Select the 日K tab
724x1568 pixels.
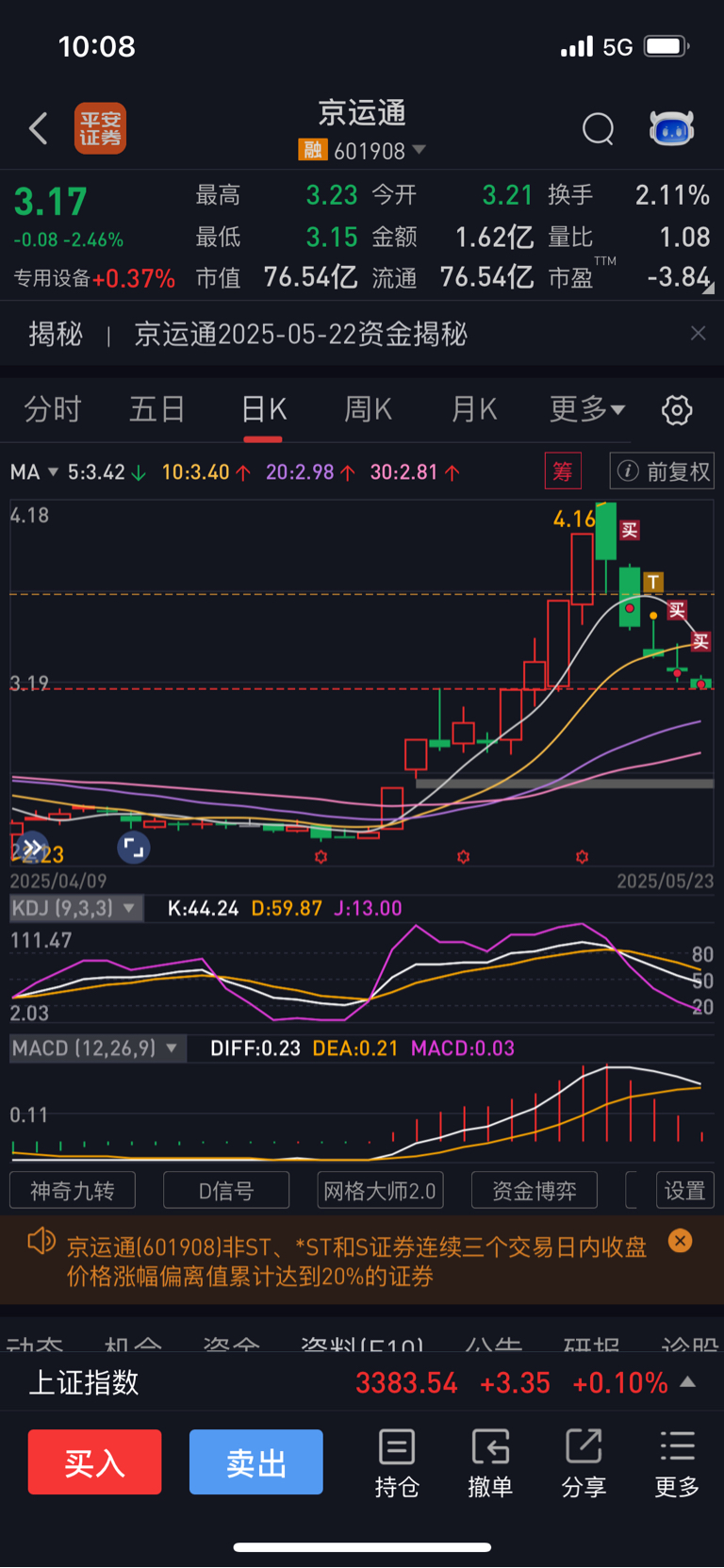coord(263,409)
